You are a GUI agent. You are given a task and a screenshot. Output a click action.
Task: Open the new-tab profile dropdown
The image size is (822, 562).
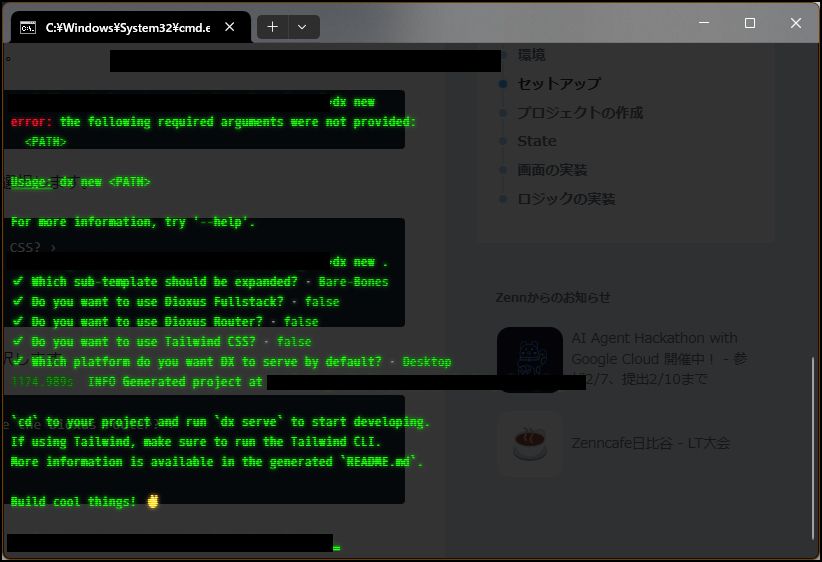[x=302, y=27]
